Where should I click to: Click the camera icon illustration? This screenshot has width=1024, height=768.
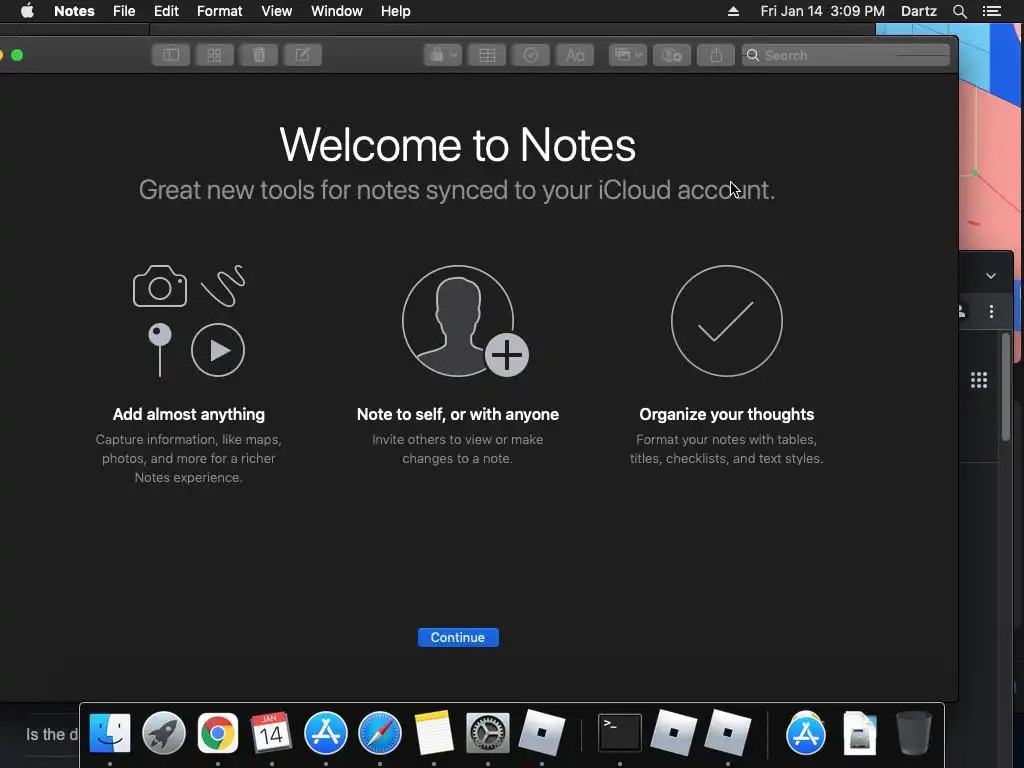[x=160, y=286]
